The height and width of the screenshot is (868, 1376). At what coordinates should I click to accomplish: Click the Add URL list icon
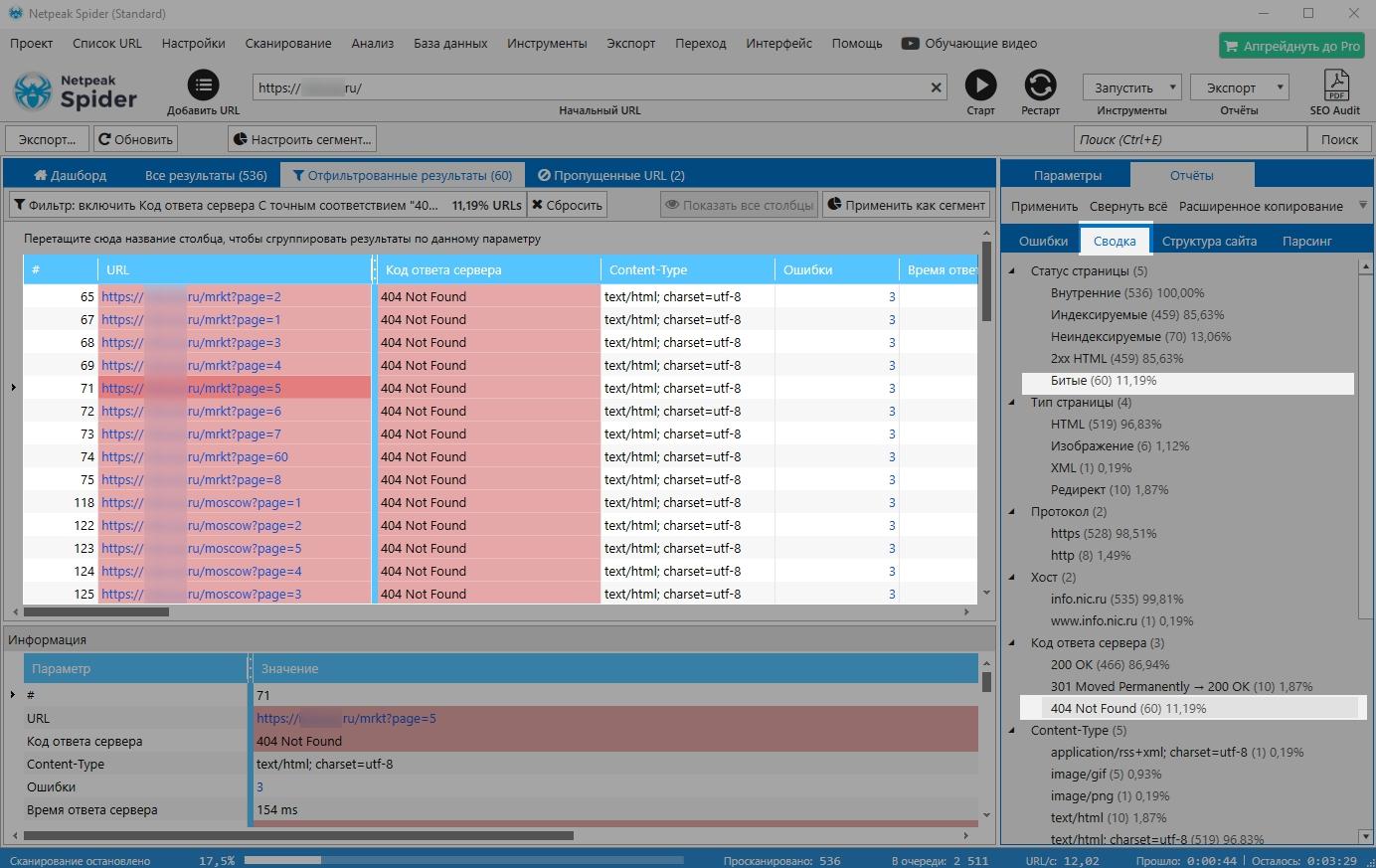click(x=203, y=86)
